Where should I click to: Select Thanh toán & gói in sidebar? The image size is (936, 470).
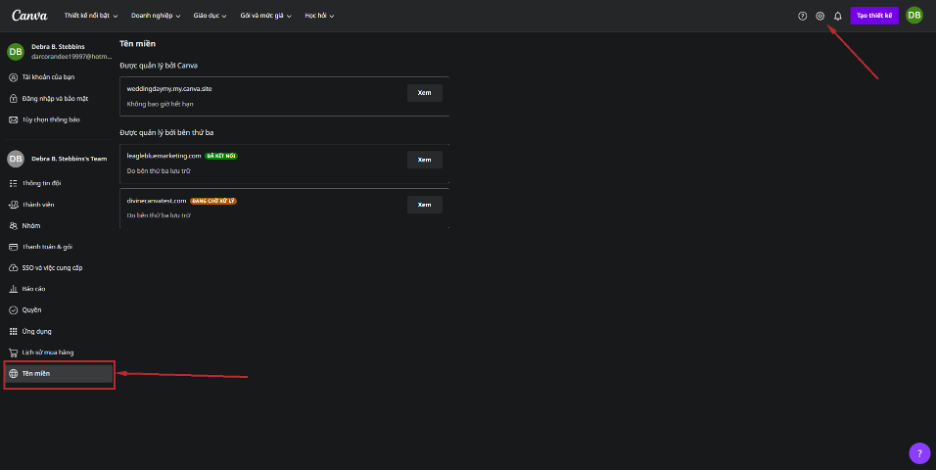point(47,247)
